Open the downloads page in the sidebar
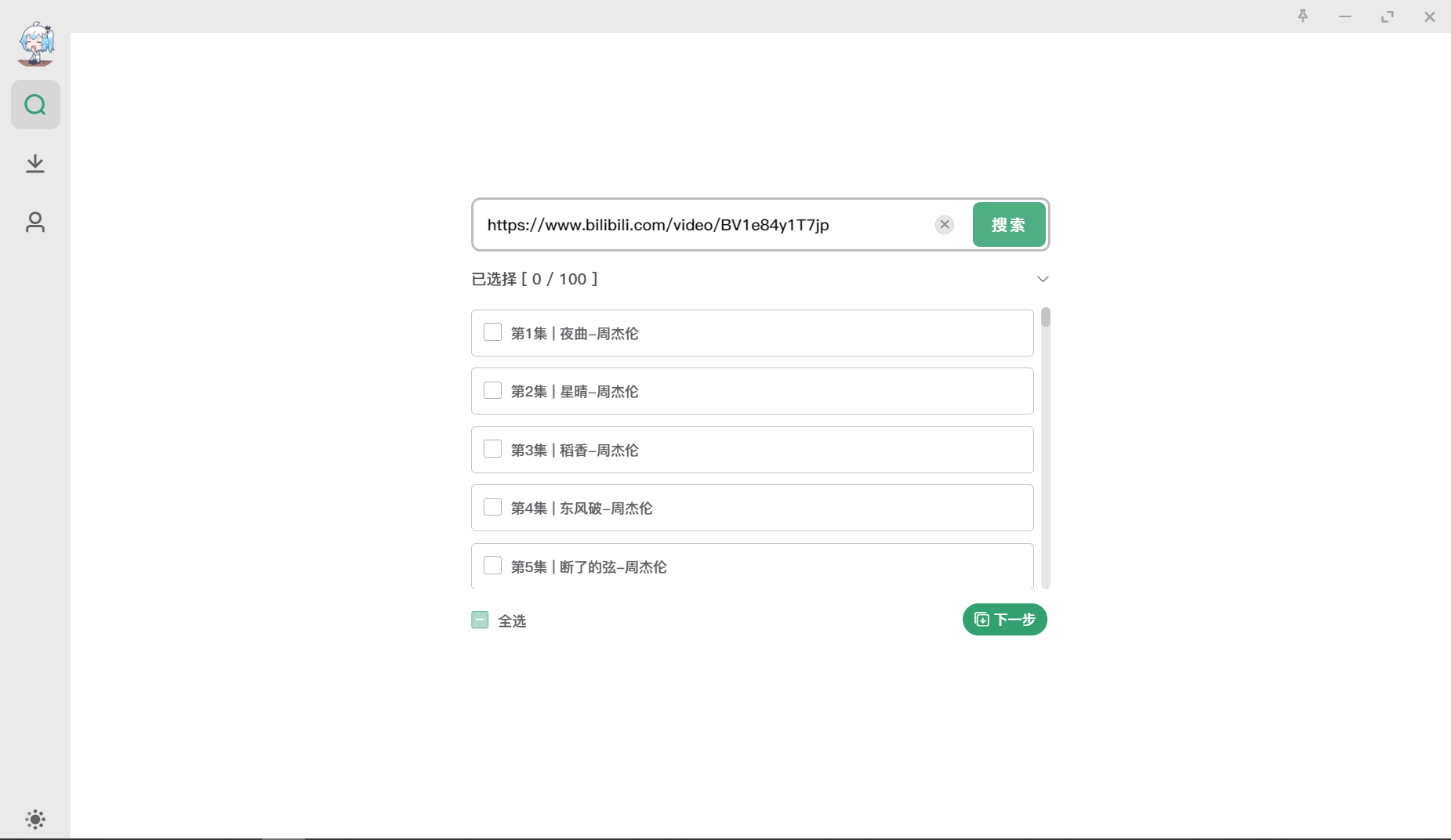The image size is (1451, 840). coord(35,163)
